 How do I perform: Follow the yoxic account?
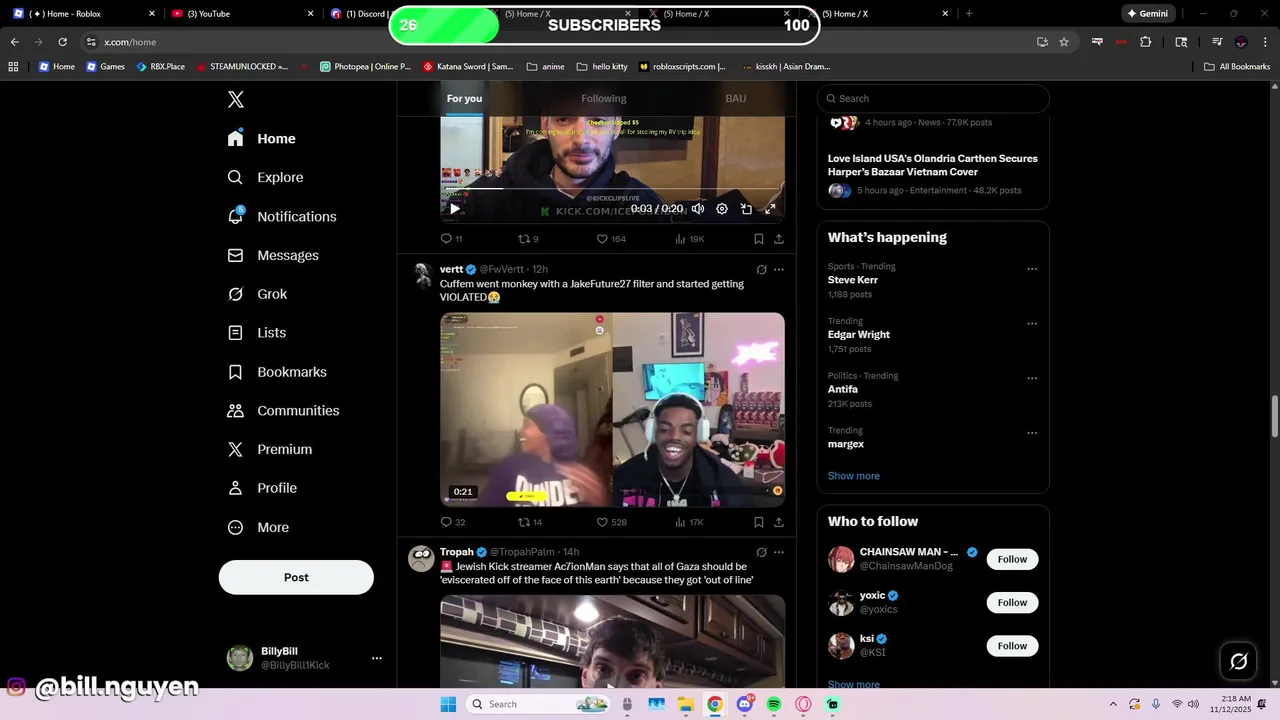(1012, 602)
